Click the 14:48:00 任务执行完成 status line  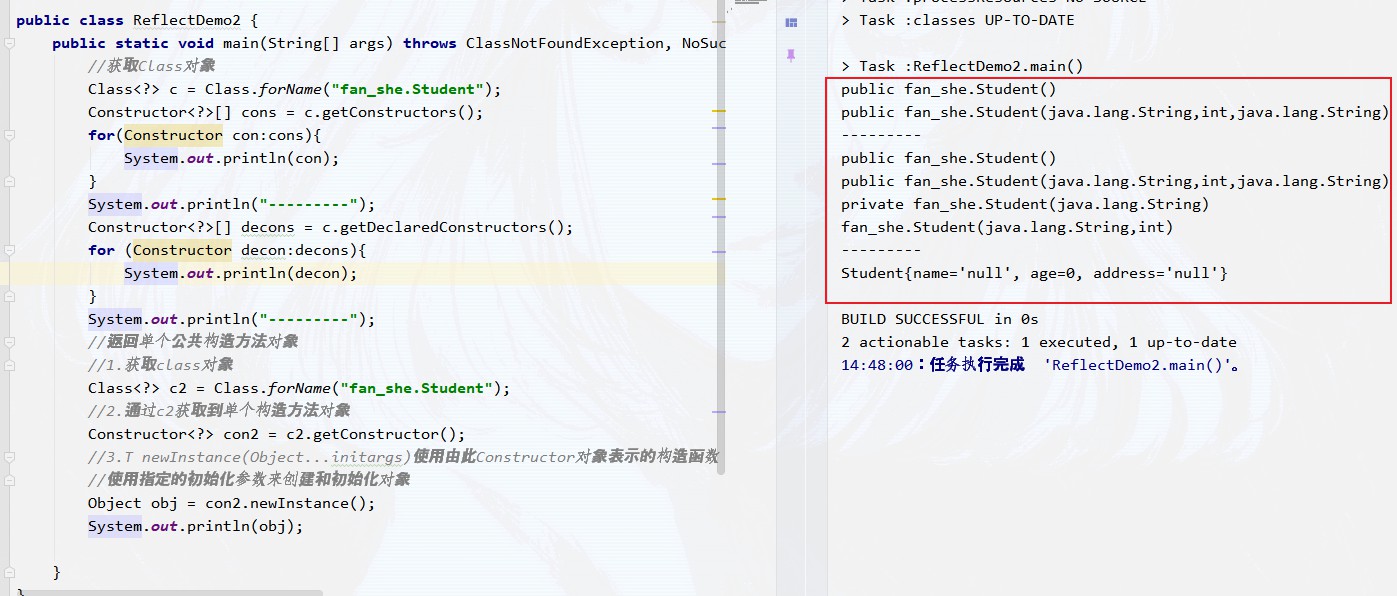point(1041,365)
